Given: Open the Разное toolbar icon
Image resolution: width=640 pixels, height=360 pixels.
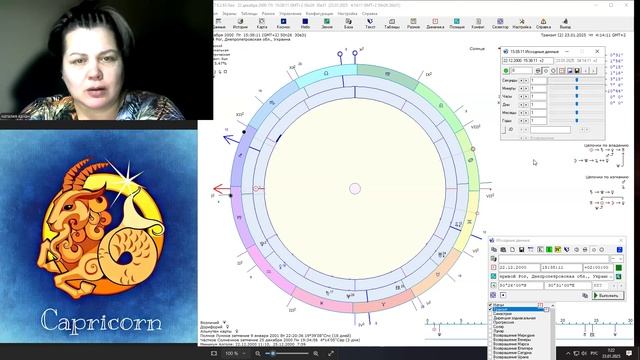Looking at the screenshot, I should [413, 23].
